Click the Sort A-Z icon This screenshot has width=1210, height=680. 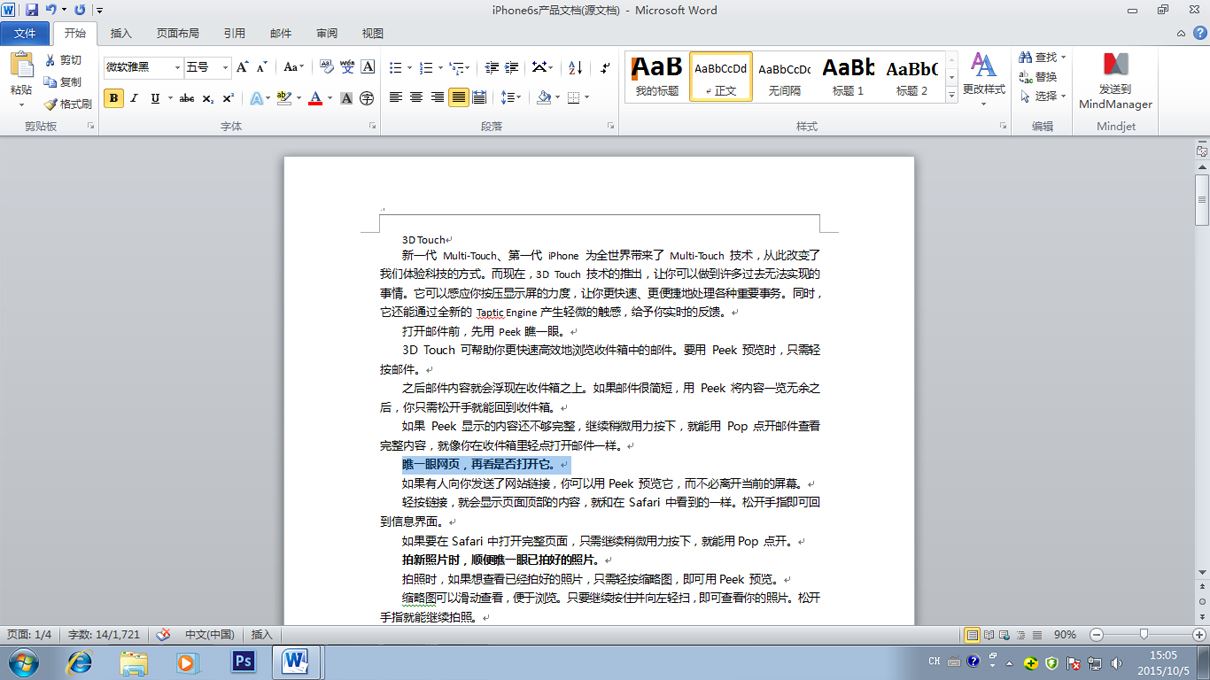[575, 67]
